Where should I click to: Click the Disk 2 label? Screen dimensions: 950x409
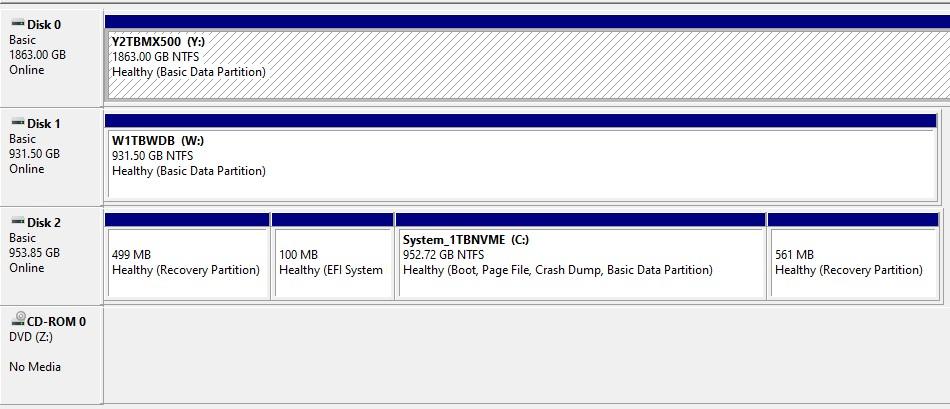point(44,222)
